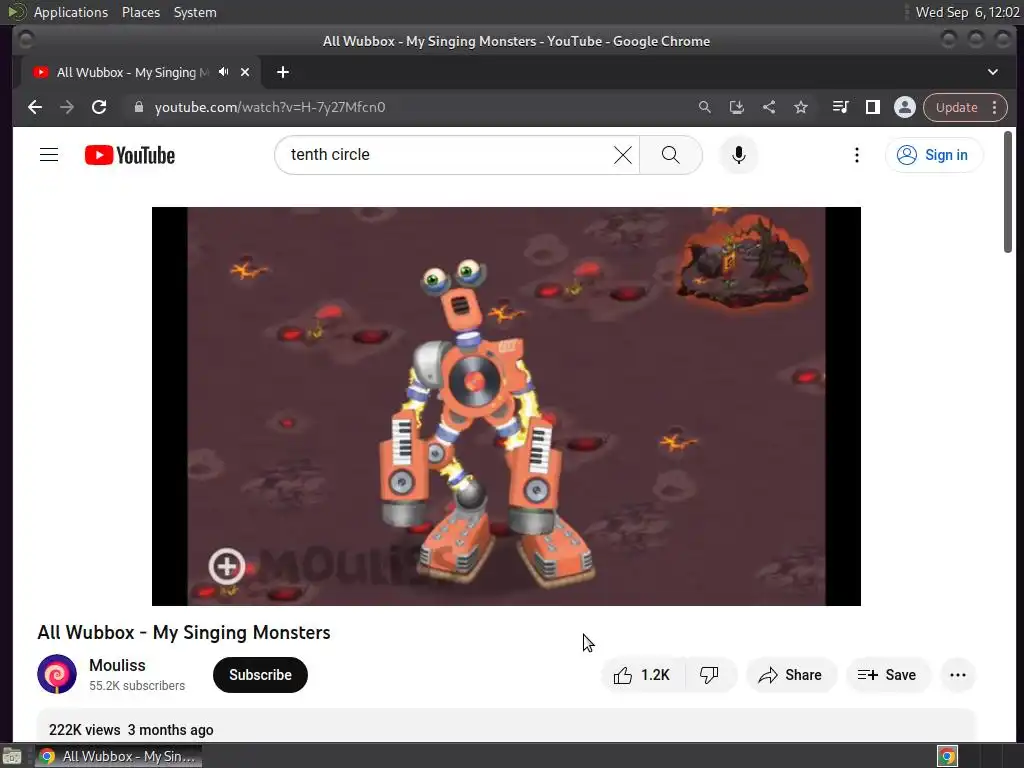Viewport: 1024px width, 768px height.
Task: Click the Chrome Update button
Action: coord(956,107)
